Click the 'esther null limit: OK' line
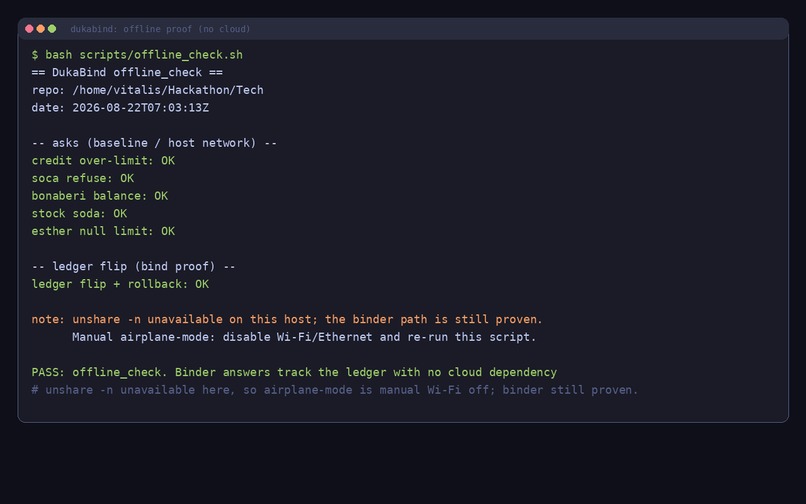806x504 pixels. [103, 231]
